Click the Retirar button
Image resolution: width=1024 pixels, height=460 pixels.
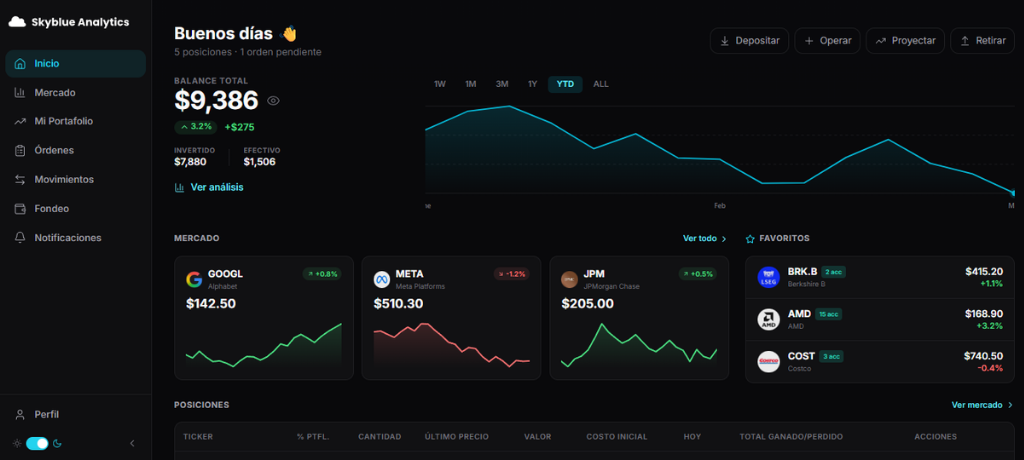click(982, 41)
